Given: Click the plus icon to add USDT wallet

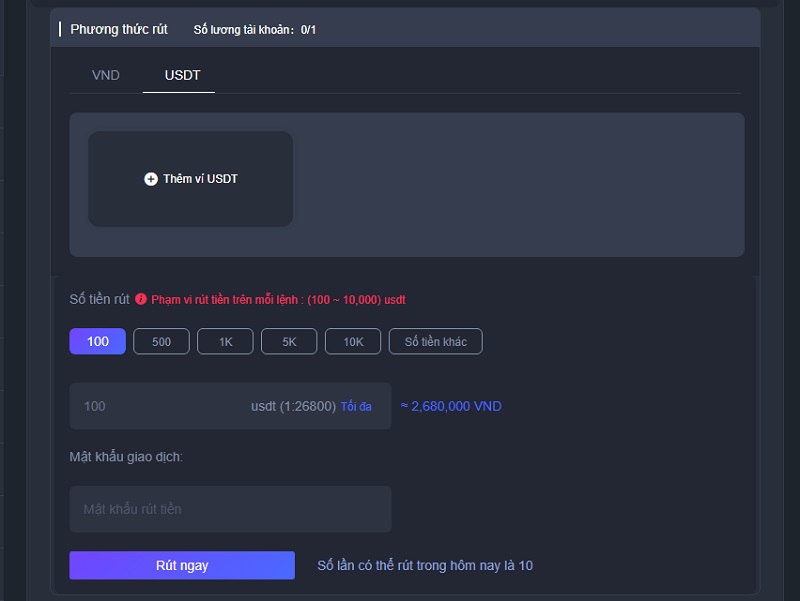Looking at the screenshot, I should point(148,179).
